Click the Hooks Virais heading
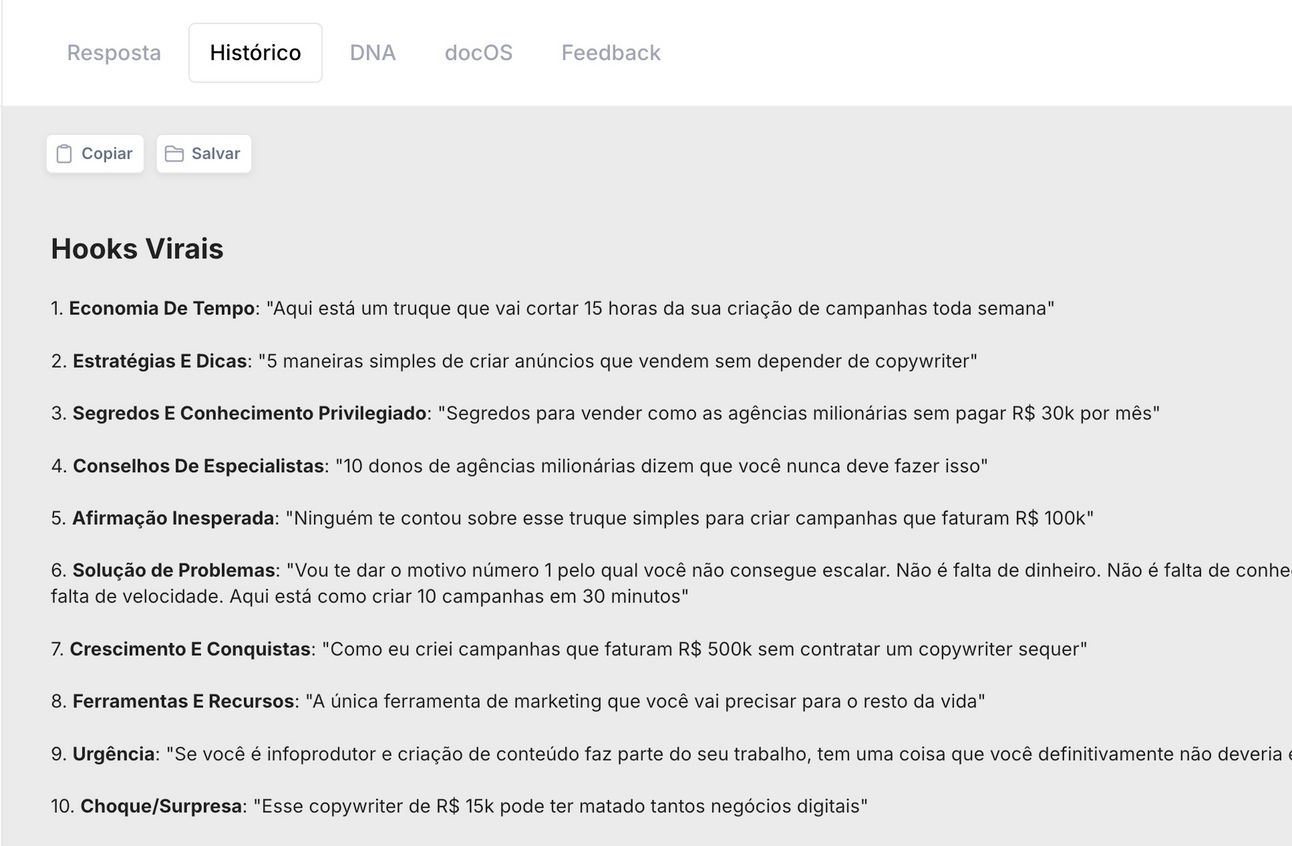Image resolution: width=1292 pixels, height=846 pixels. [x=137, y=249]
